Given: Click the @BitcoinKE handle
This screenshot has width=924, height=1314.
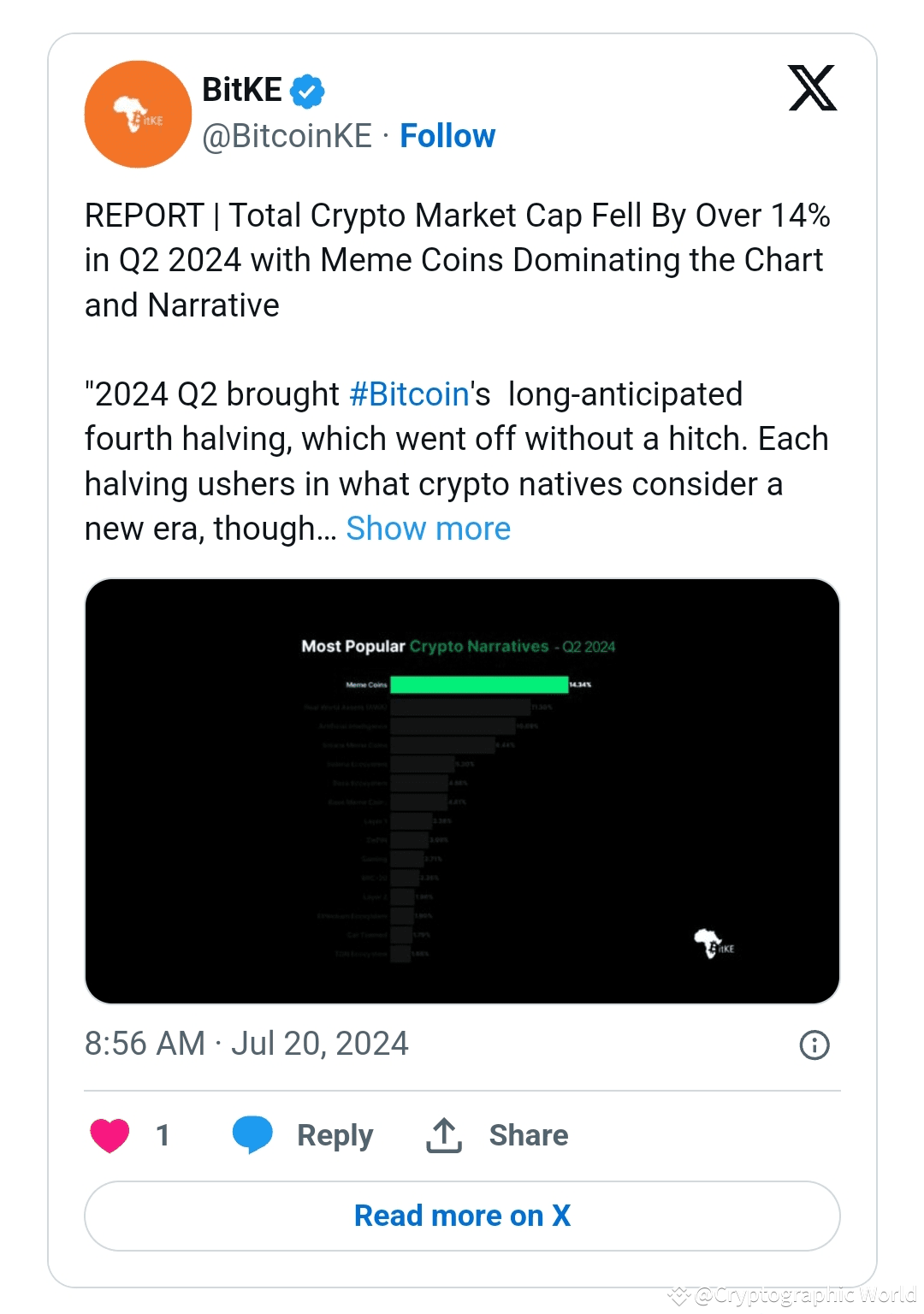Looking at the screenshot, I should 287,135.
